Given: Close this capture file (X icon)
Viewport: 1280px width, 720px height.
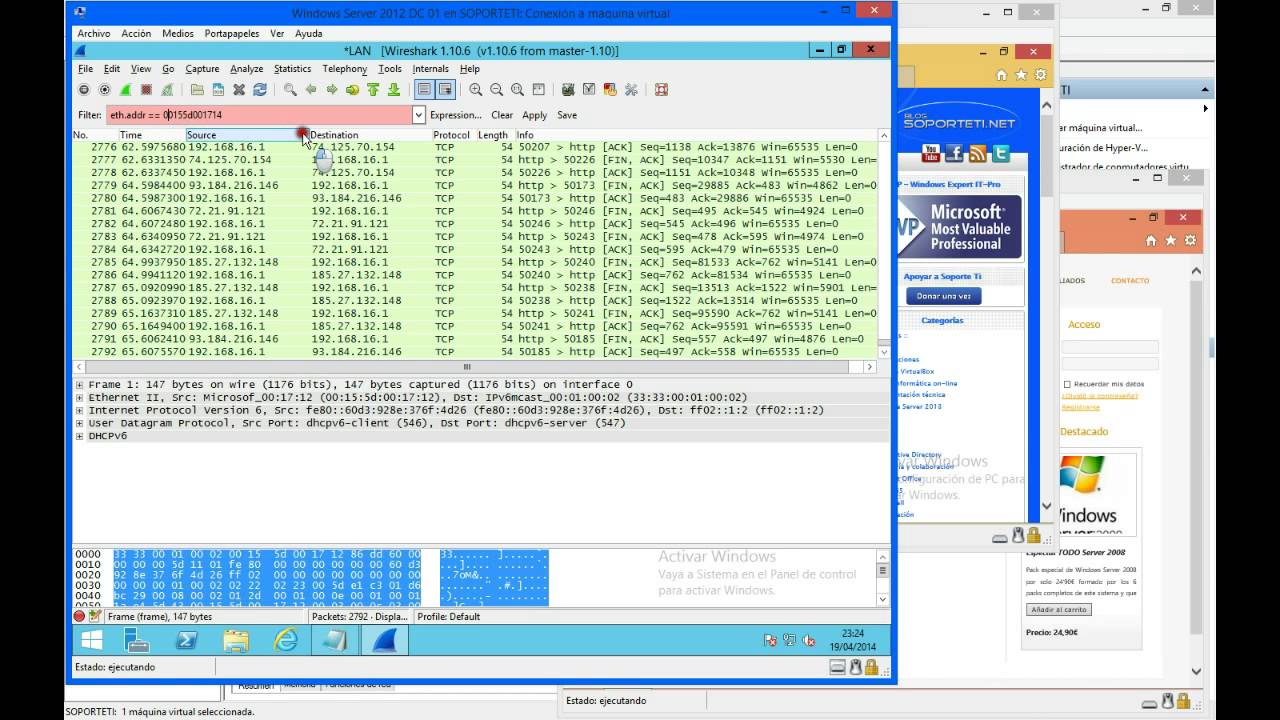Looking at the screenshot, I should pos(239,89).
